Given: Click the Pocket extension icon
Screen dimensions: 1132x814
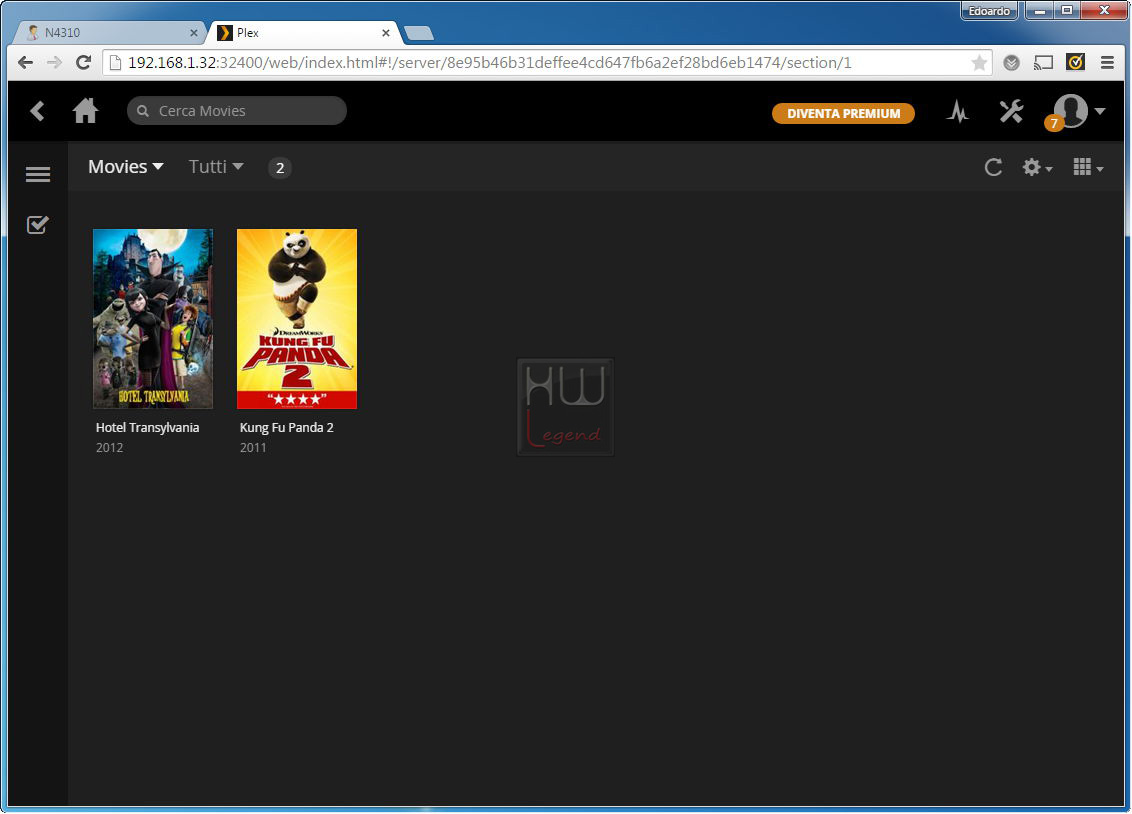Looking at the screenshot, I should [1011, 63].
